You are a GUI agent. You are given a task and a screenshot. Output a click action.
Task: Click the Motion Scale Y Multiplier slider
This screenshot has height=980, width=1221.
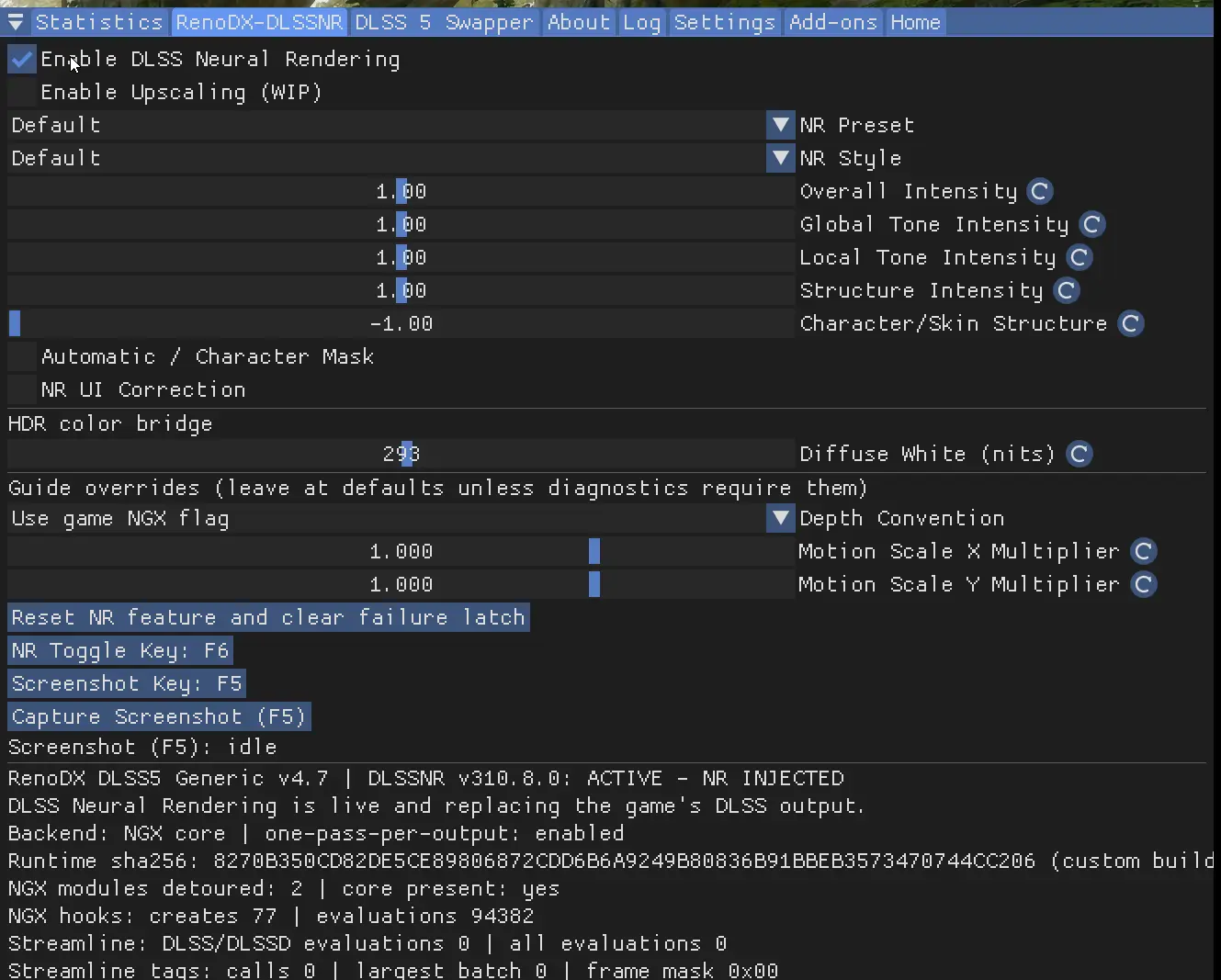[x=401, y=584]
